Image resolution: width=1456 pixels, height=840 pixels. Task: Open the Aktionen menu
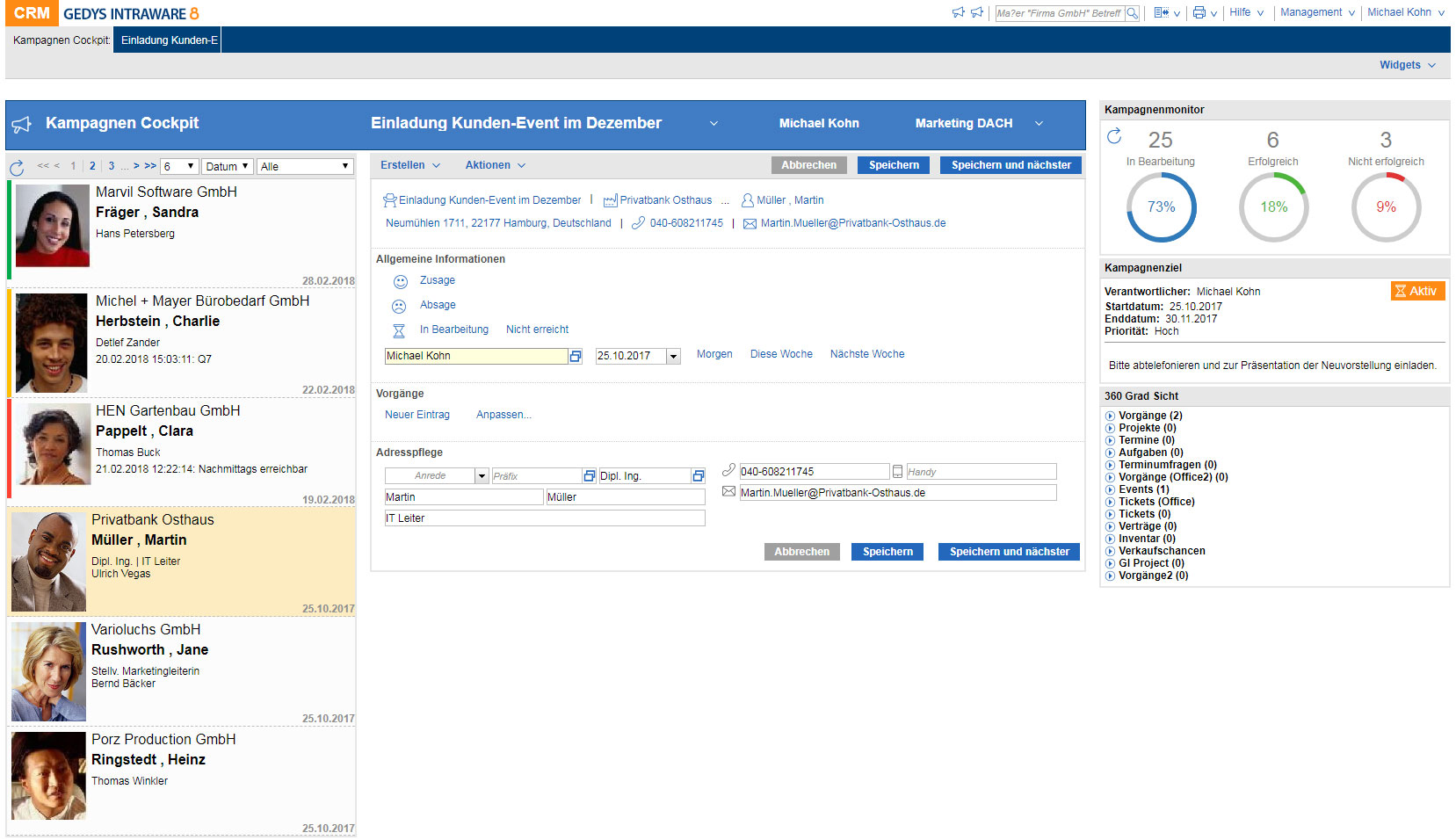click(x=495, y=165)
